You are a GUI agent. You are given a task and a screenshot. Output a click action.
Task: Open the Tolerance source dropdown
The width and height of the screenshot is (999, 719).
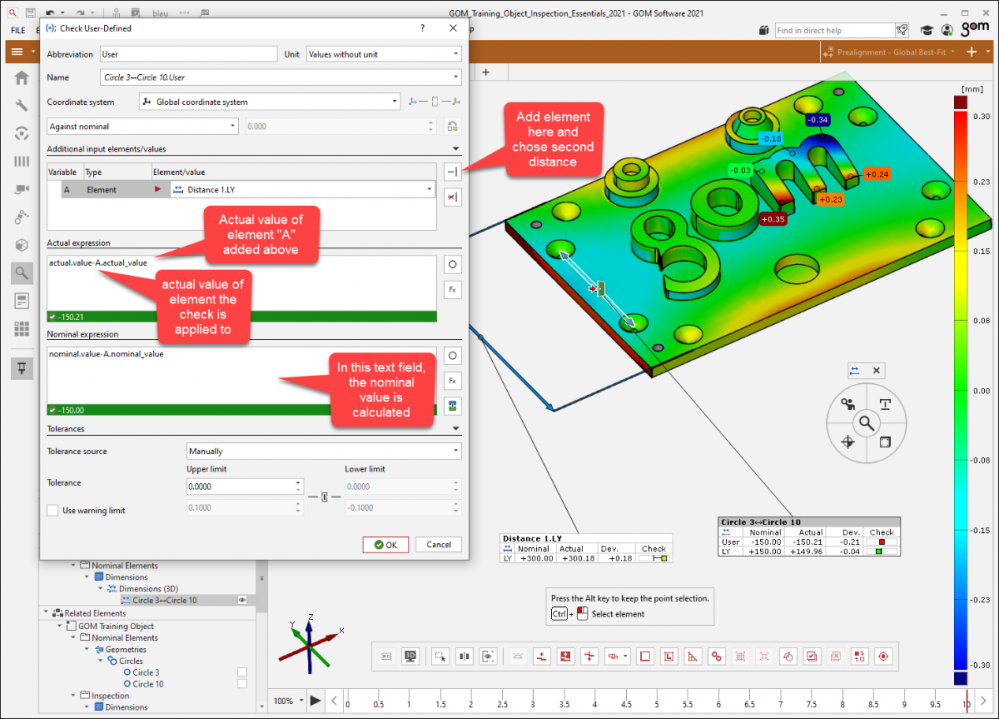[324, 451]
